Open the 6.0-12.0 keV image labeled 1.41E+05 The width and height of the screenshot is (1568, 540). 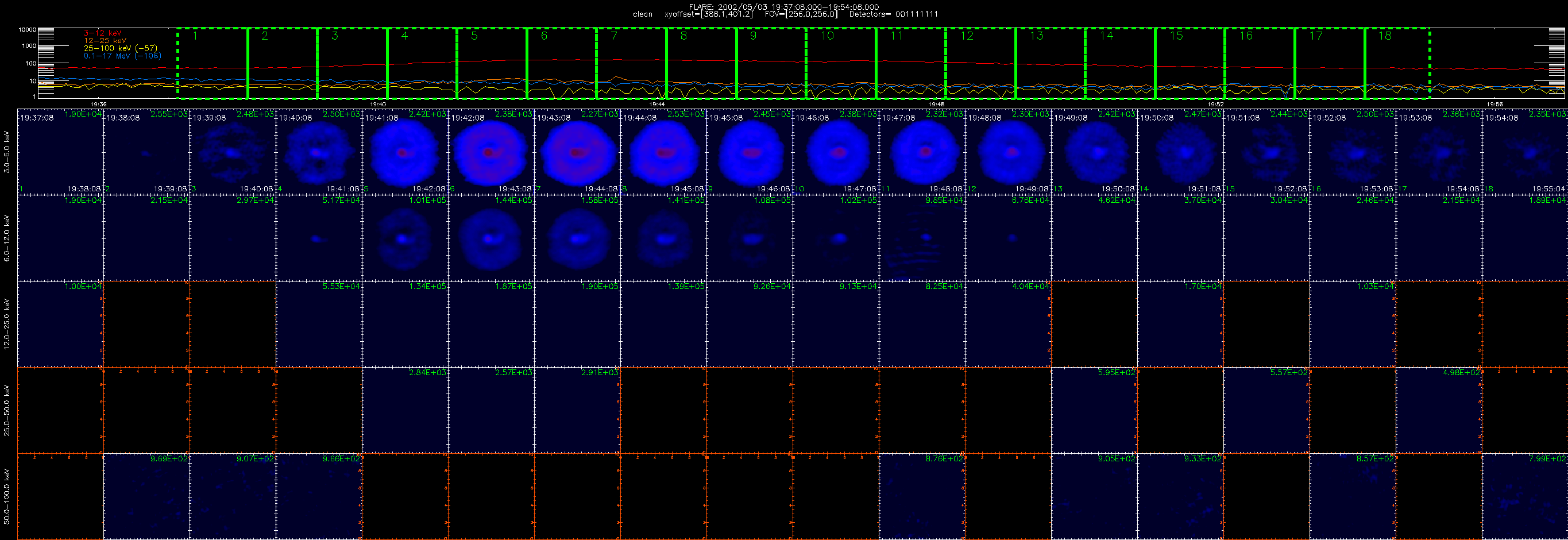coord(664,238)
